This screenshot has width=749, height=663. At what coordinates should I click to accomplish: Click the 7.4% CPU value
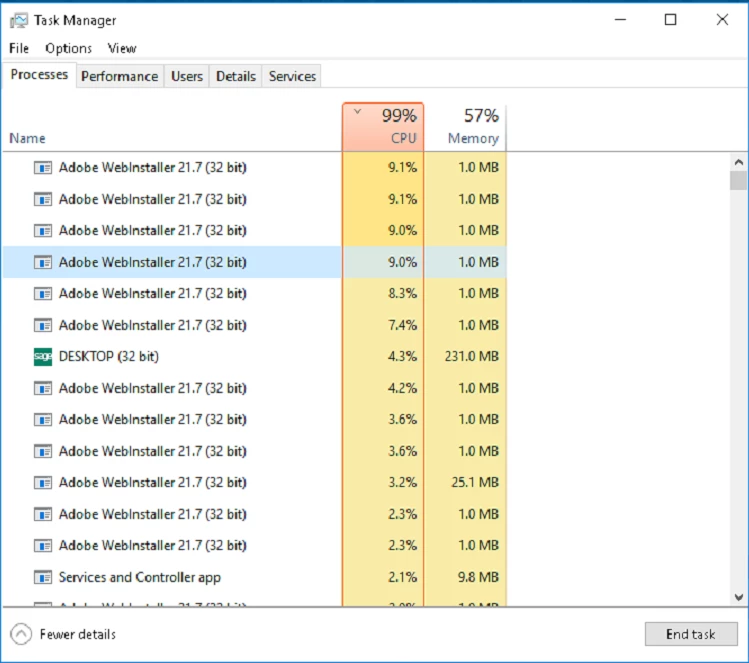402,325
